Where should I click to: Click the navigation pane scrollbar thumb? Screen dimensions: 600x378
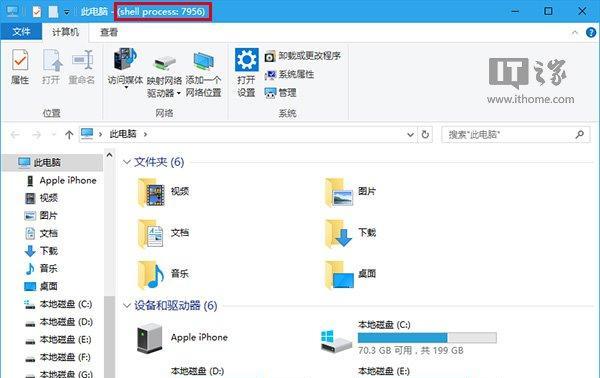click(x=109, y=337)
